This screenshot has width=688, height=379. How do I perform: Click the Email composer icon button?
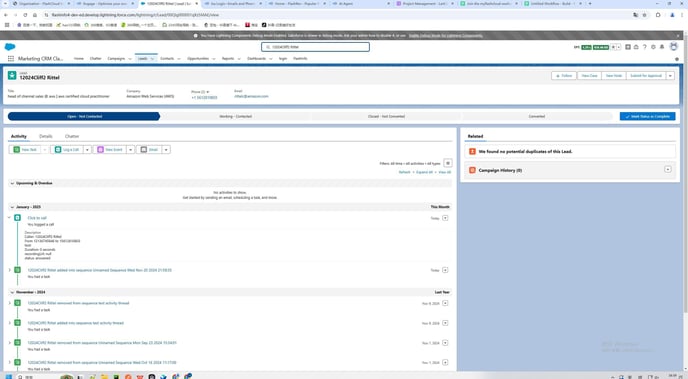click(x=143, y=150)
